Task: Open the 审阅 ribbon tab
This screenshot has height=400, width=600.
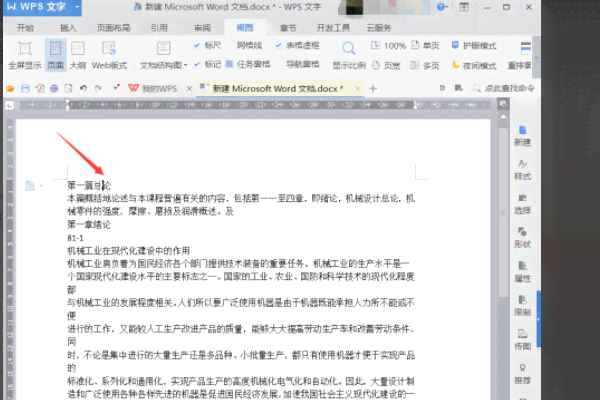Action: 202,28
